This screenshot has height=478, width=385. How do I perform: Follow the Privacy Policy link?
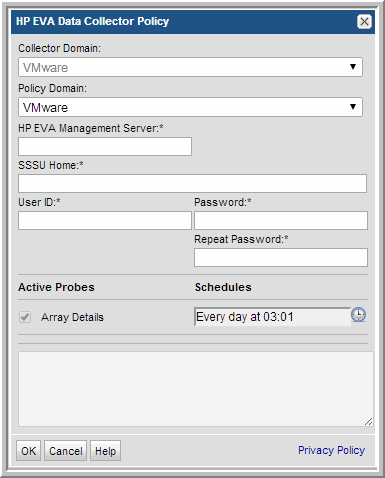coord(331,450)
